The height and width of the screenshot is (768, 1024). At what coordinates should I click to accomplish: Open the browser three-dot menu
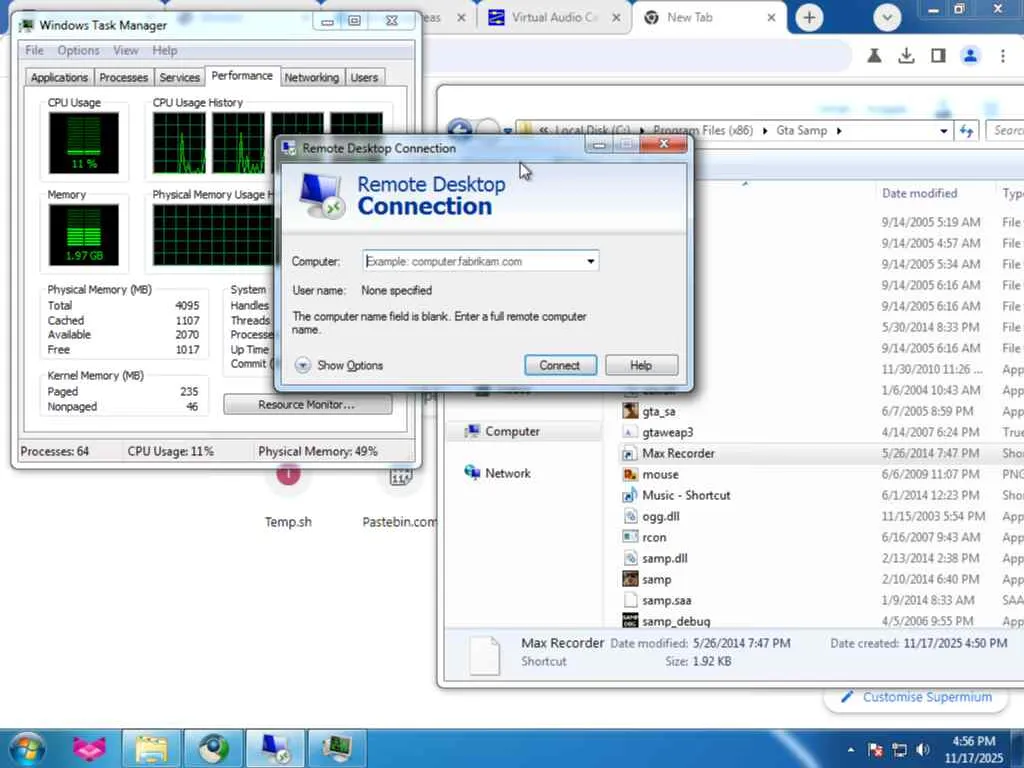pyautogui.click(x=1002, y=56)
